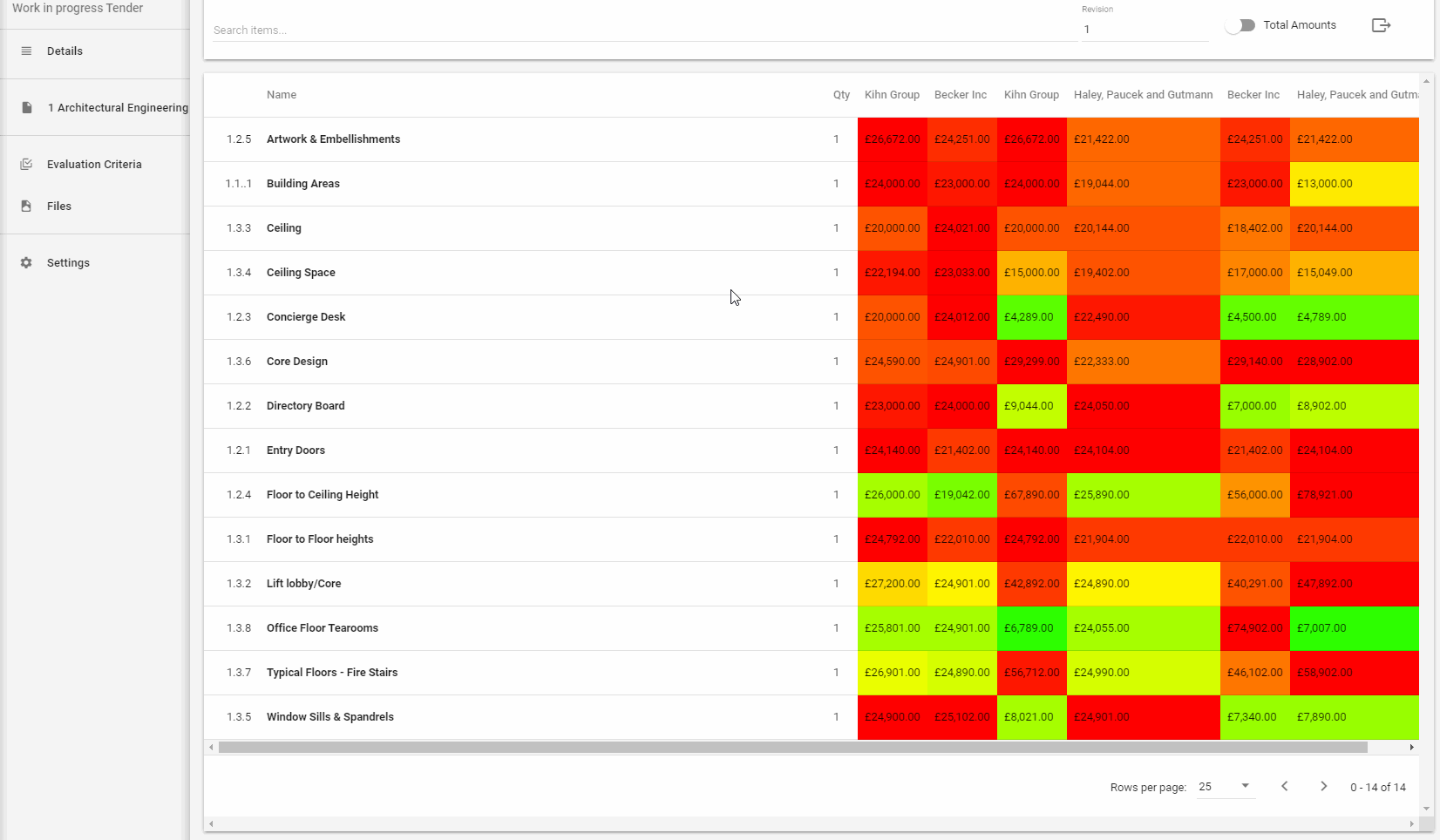Image resolution: width=1440 pixels, height=840 pixels.
Task: Click inside the Search items field
Action: 523,30
